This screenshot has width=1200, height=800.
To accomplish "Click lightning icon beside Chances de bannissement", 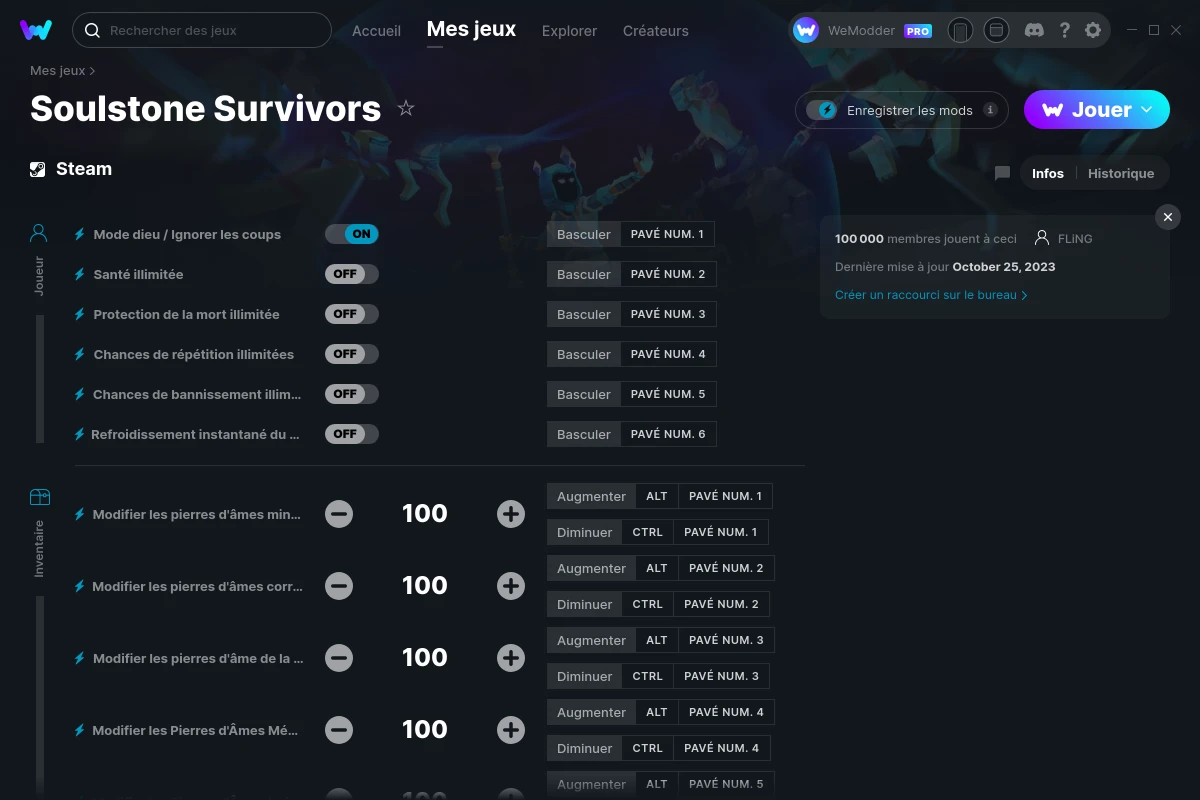I will coord(80,394).
